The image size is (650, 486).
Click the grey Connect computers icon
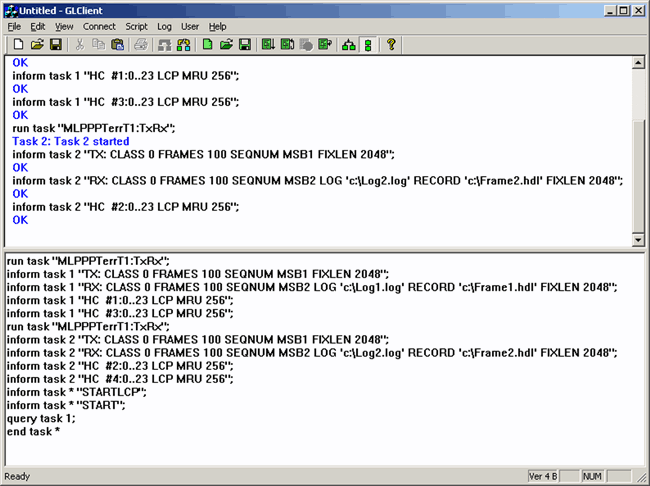click(x=165, y=44)
